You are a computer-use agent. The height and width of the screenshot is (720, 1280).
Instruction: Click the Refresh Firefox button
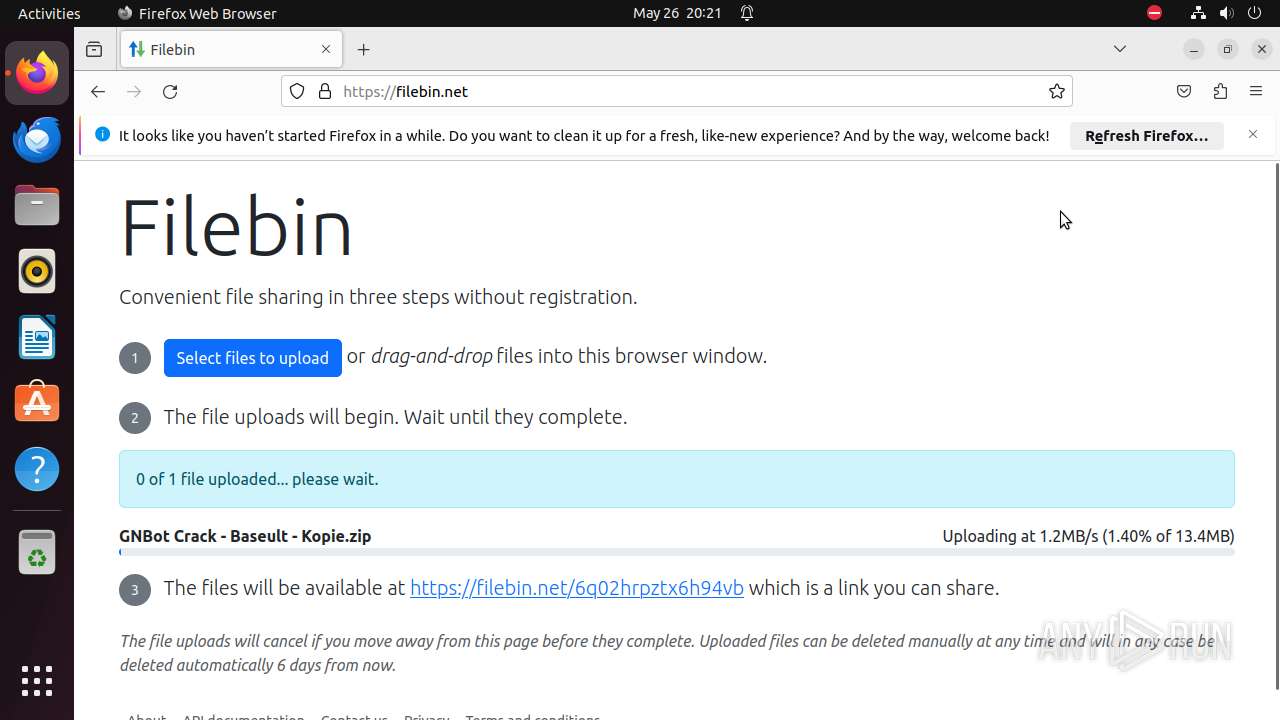tap(1147, 136)
